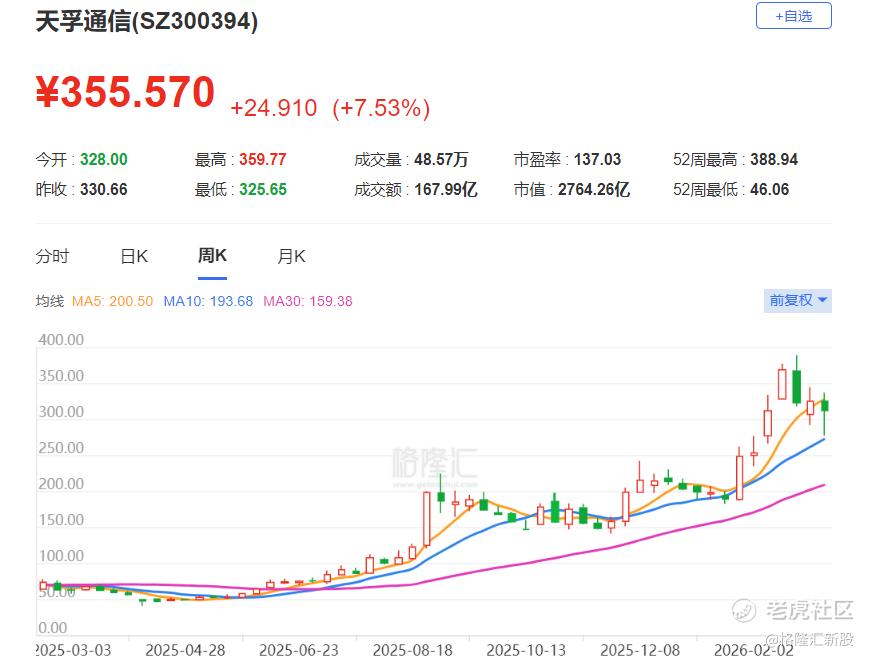Click the turnover value 167.99亿
This screenshot has width=870, height=660.
click(x=446, y=190)
